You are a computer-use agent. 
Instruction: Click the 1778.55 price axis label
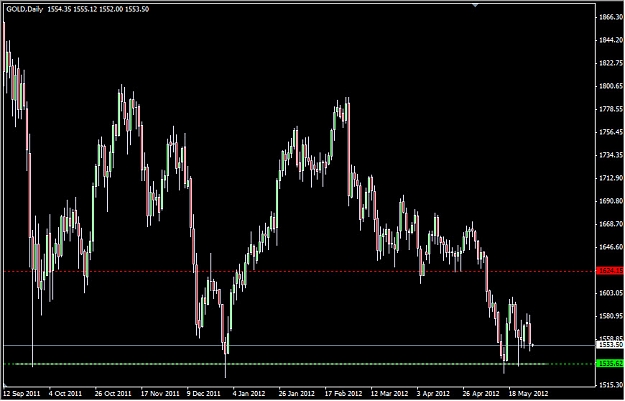point(611,109)
